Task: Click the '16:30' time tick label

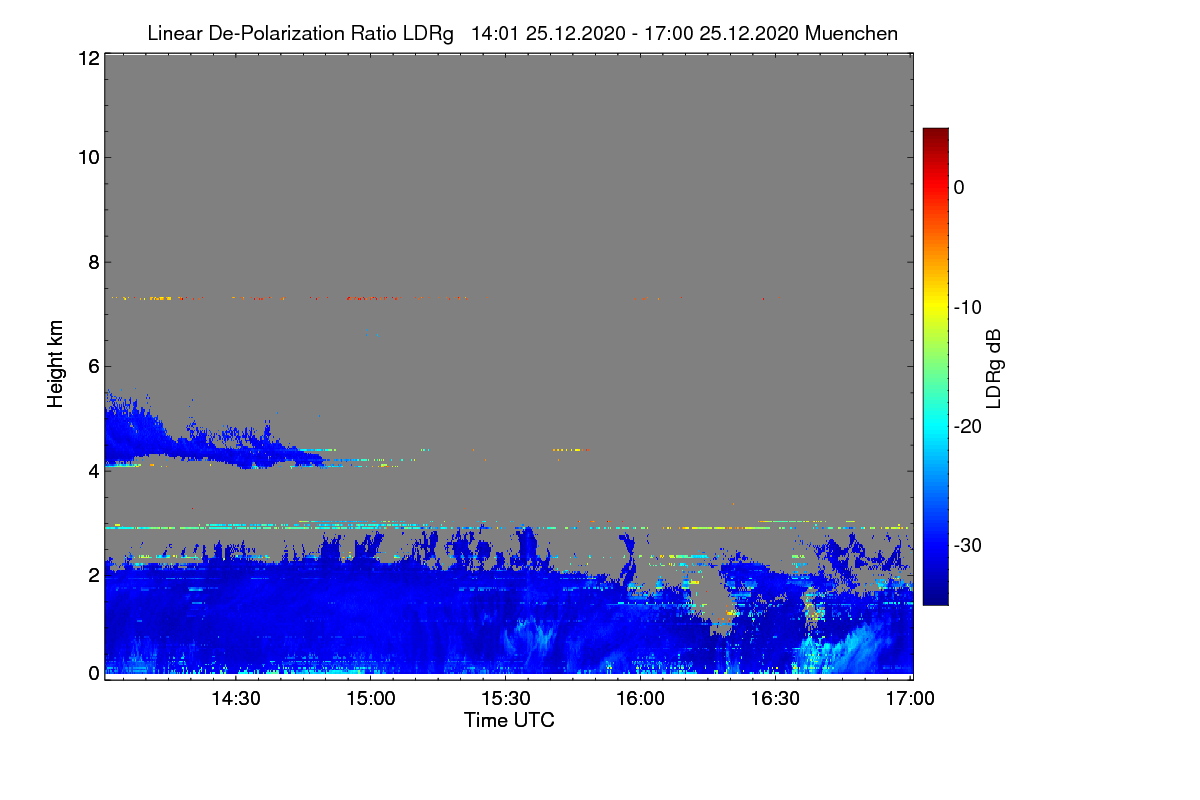Action: [776, 698]
